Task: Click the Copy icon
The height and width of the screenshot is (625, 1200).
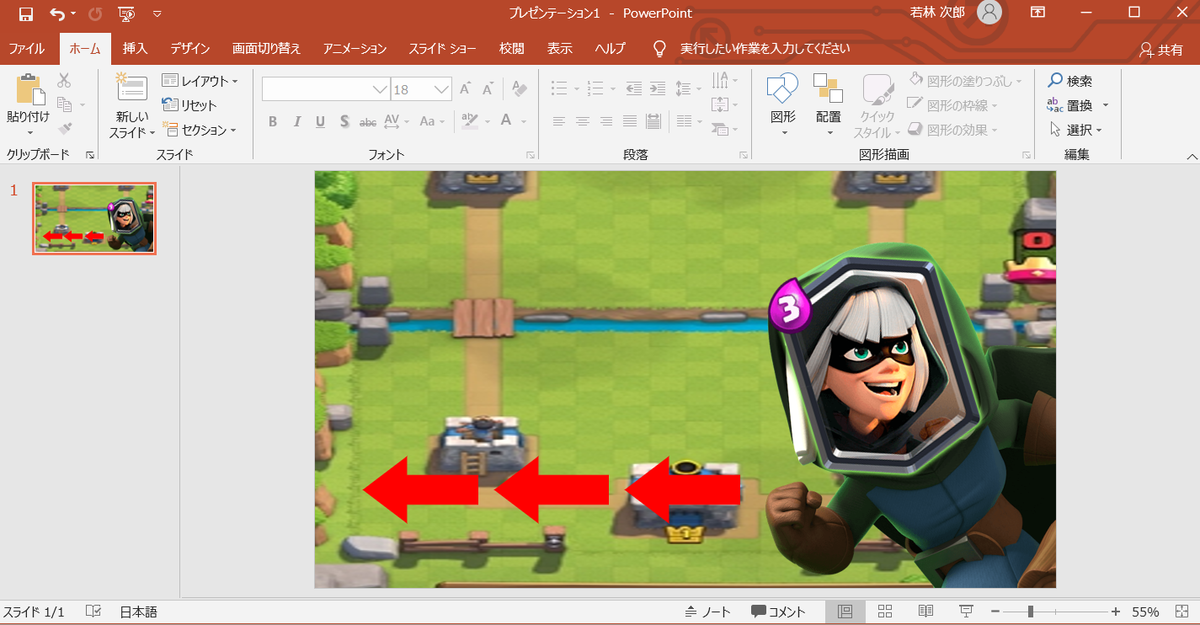Action: click(x=64, y=105)
